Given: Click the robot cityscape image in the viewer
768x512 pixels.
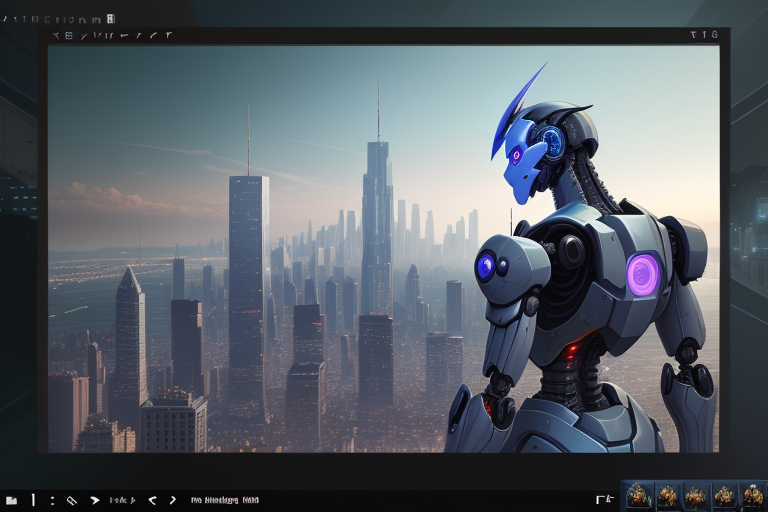Looking at the screenshot, I should click(383, 248).
